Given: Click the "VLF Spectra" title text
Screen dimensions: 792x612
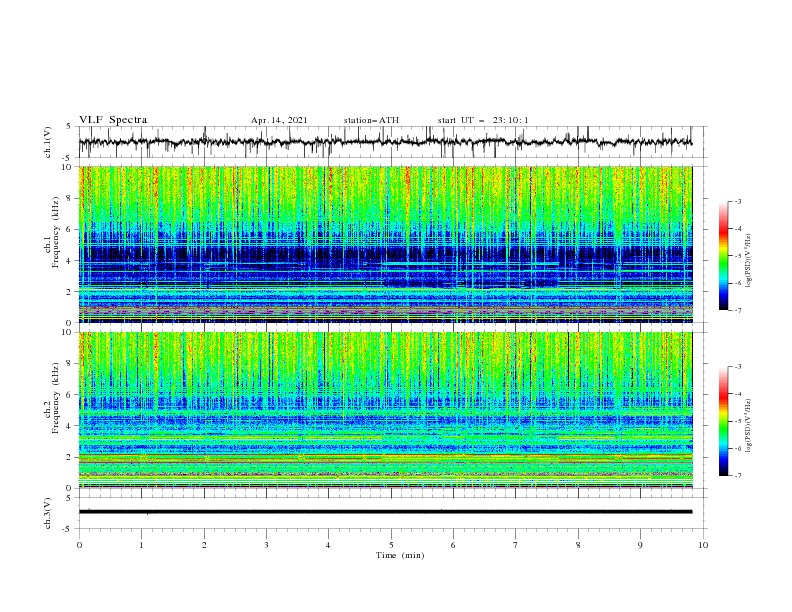Looking at the screenshot, I should pos(113,120).
